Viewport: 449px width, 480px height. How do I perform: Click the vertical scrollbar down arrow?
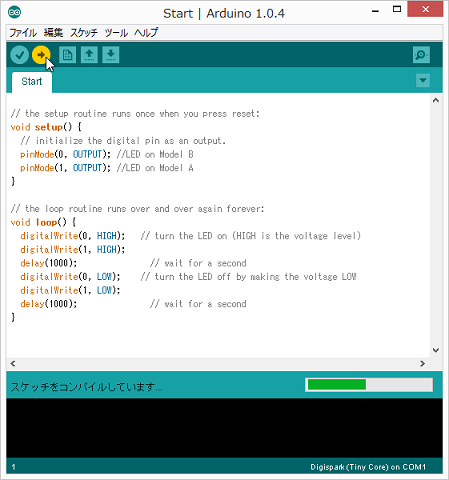[x=436, y=350]
